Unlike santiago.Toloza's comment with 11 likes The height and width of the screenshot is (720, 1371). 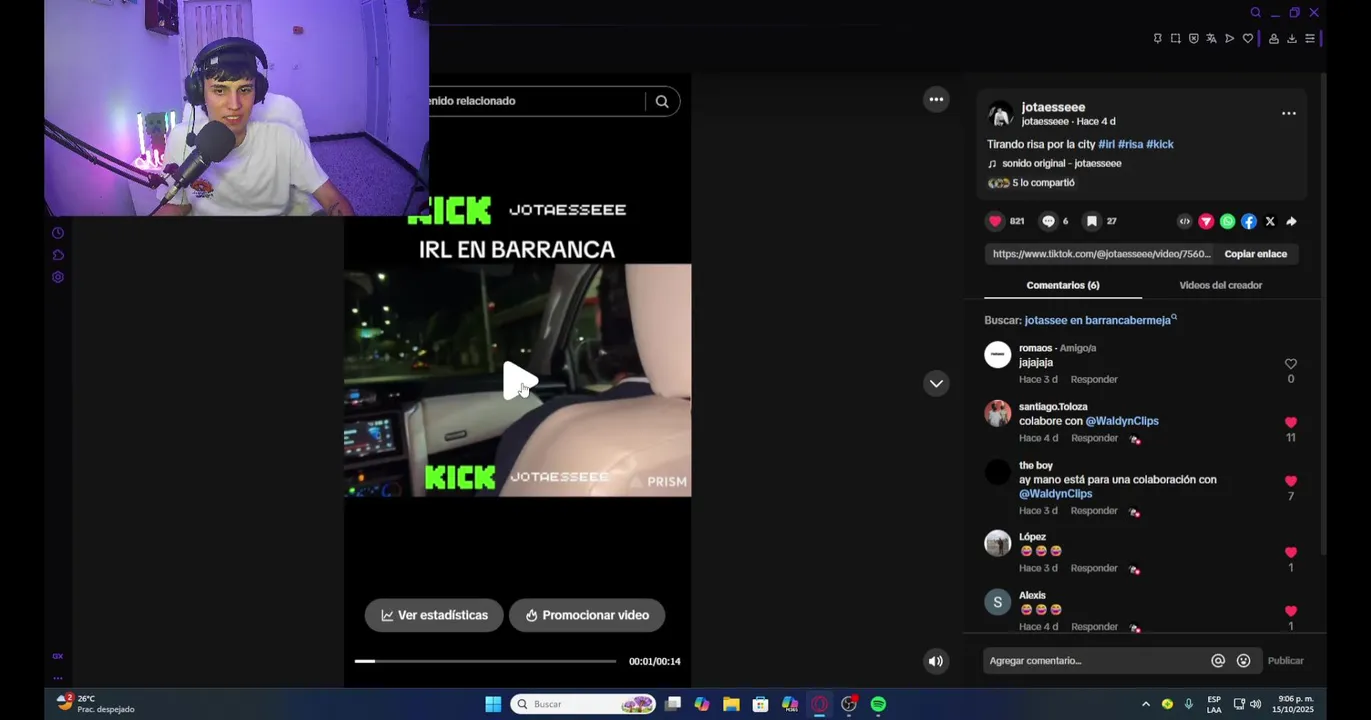[x=1290, y=422]
